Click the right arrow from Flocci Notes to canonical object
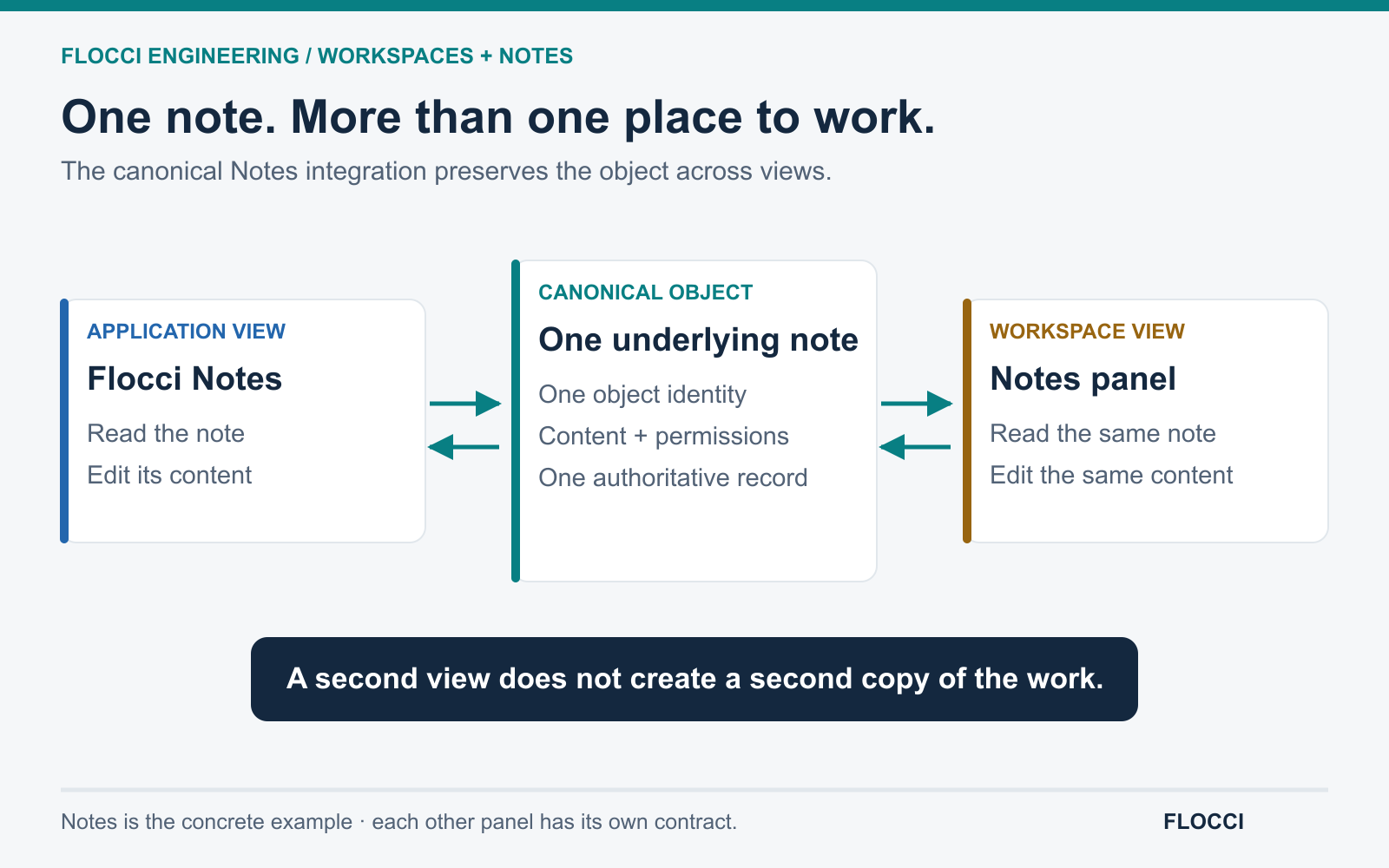This screenshot has width=1389, height=868. pos(465,404)
